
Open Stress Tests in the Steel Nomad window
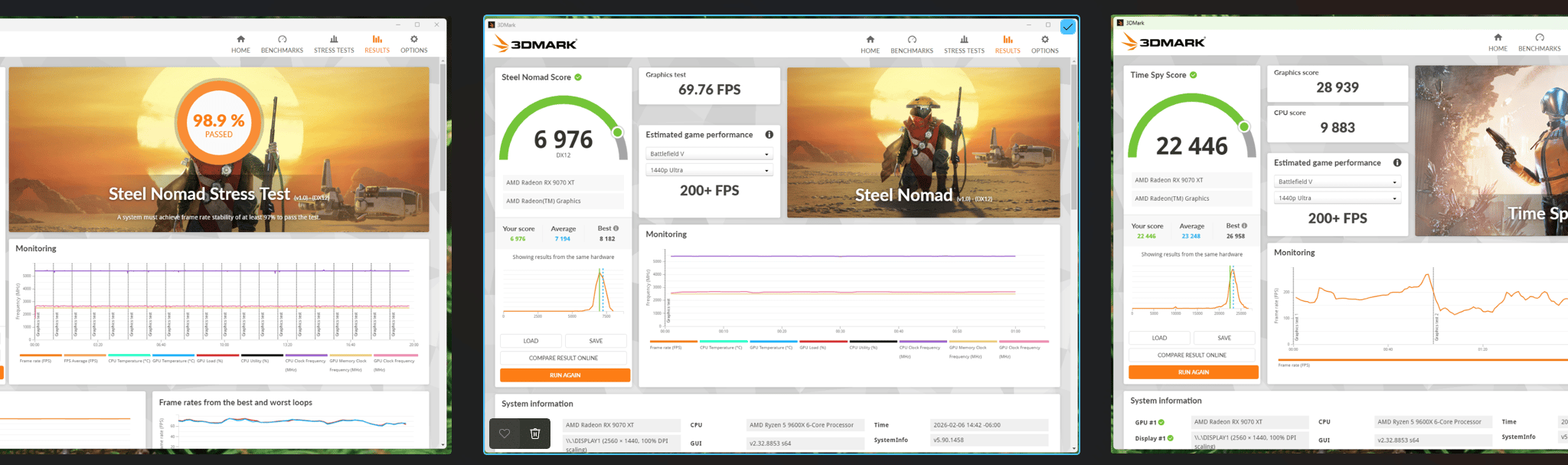[x=964, y=44]
